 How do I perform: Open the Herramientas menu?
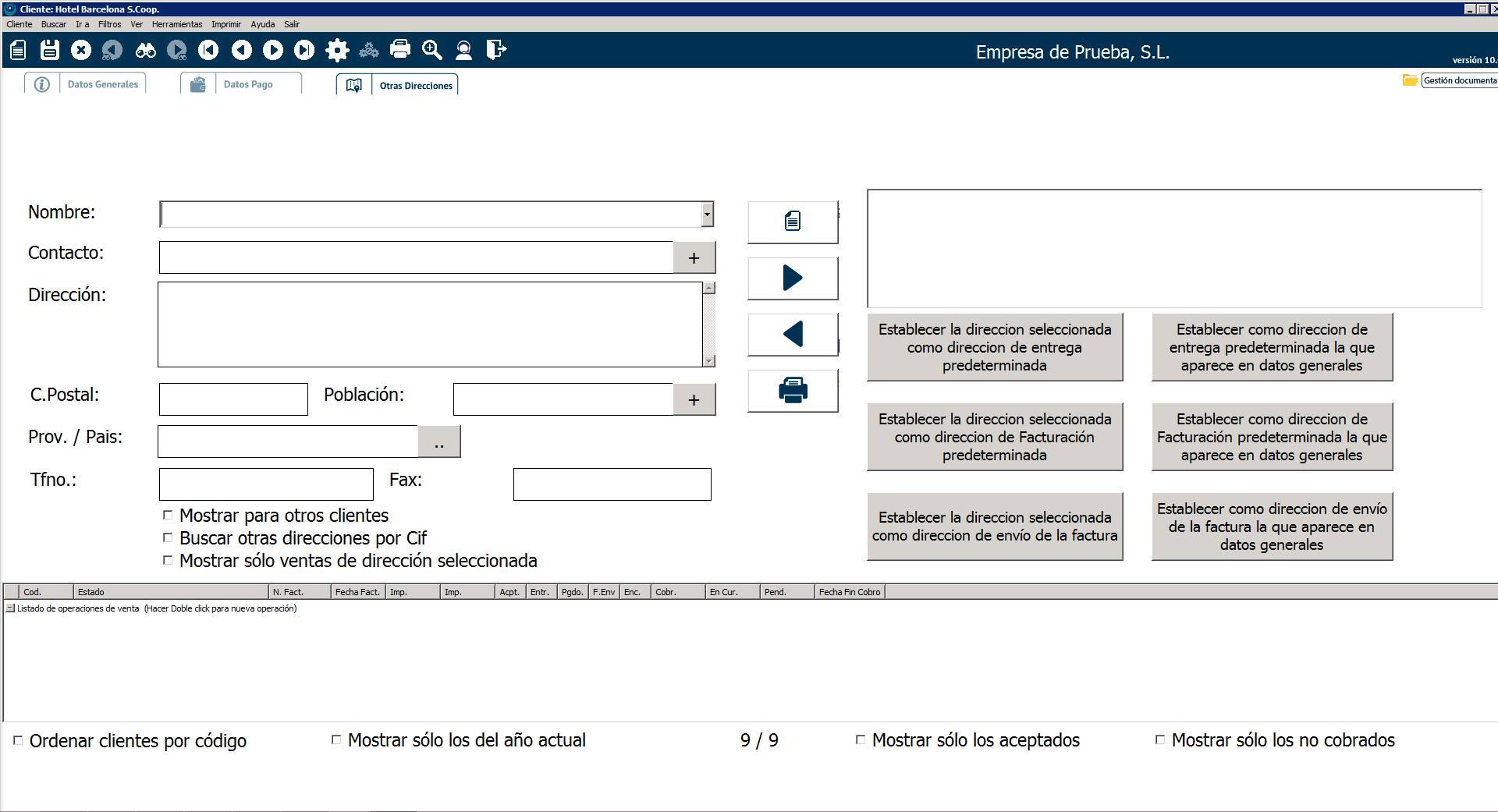click(x=177, y=24)
